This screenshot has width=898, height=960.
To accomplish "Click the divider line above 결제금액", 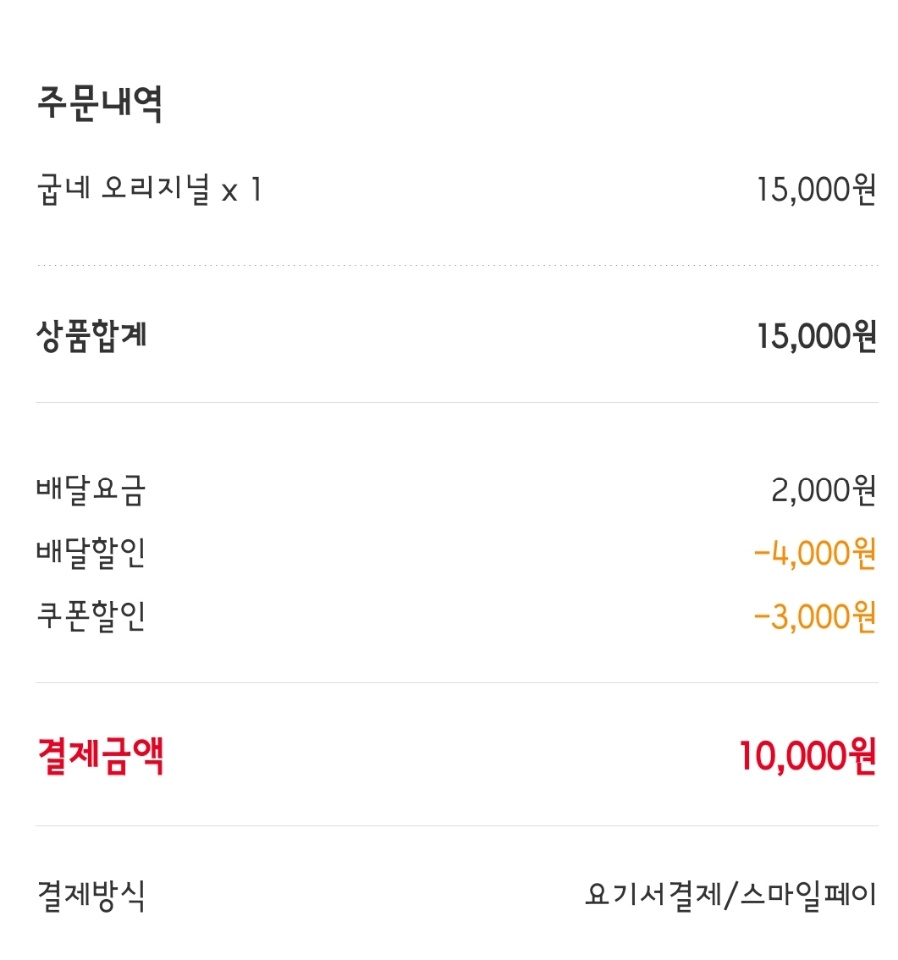I will point(456,683).
